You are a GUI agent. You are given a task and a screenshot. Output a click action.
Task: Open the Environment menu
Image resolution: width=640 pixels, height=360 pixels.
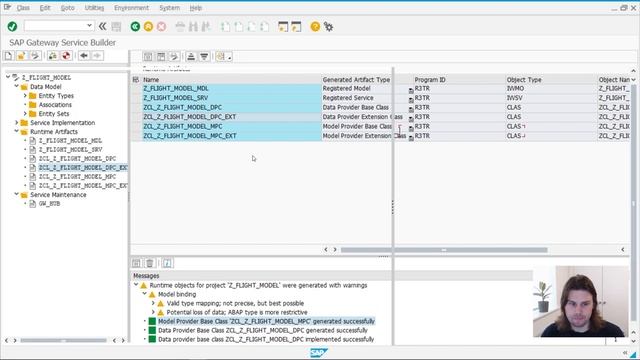click(131, 8)
